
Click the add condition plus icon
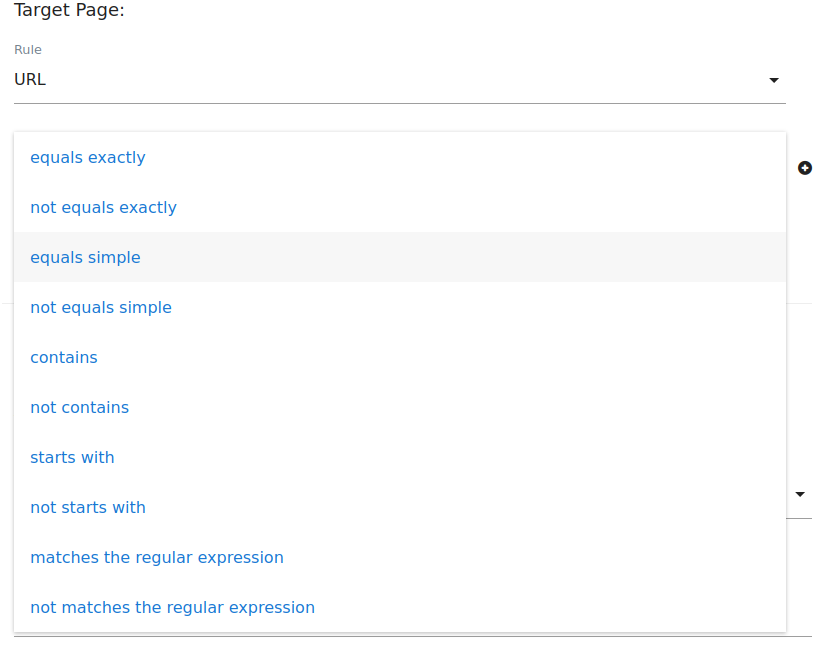[805, 168]
